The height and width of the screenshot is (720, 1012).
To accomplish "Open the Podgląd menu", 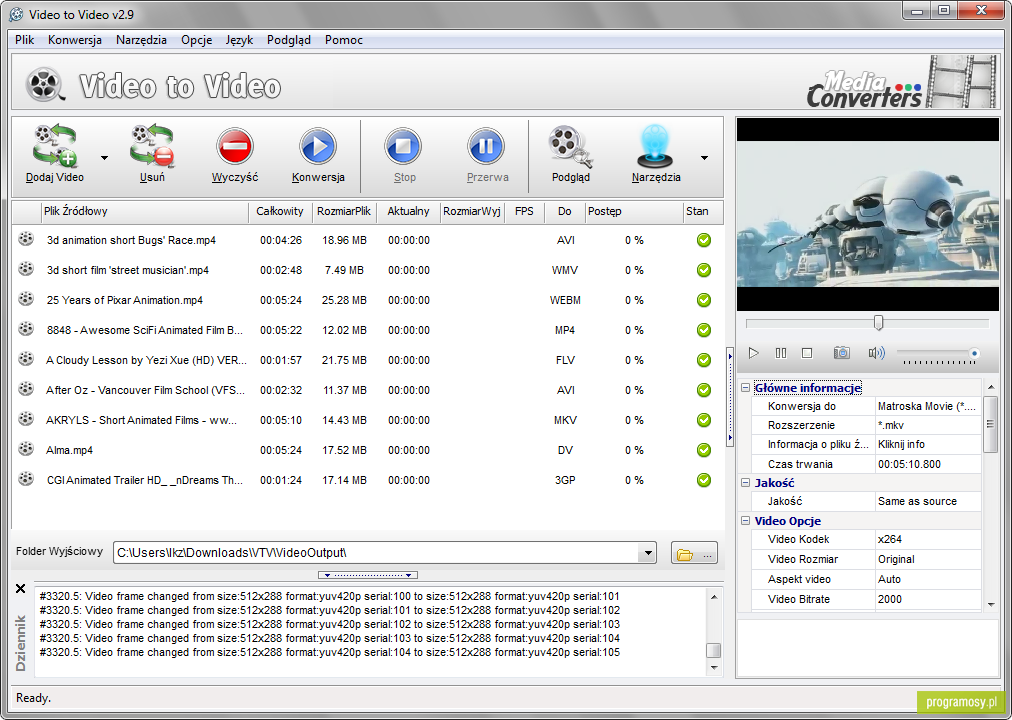I will (288, 40).
